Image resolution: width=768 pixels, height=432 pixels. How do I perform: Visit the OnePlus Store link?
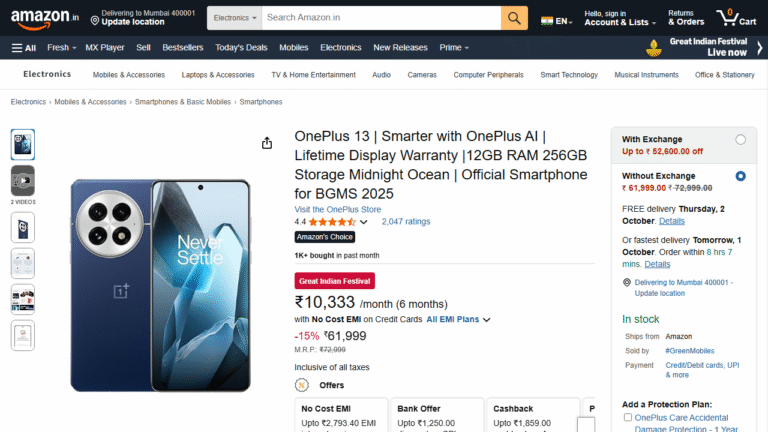point(338,209)
